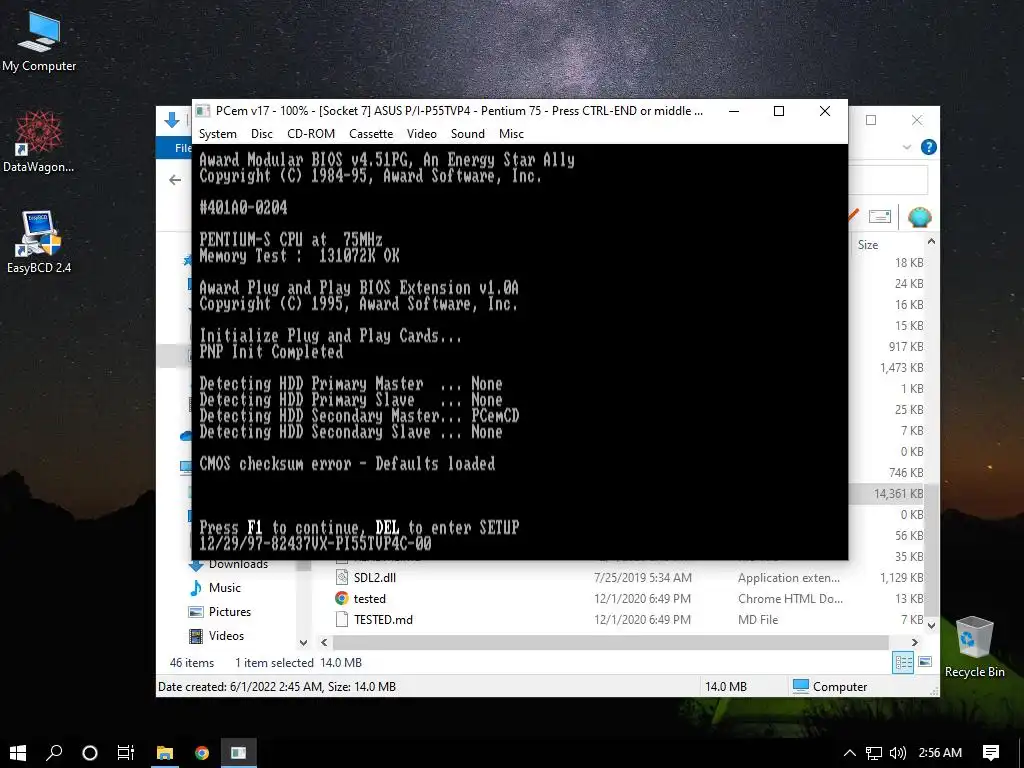Click the horizontal scrollbar thumb in Explorer

point(611,643)
